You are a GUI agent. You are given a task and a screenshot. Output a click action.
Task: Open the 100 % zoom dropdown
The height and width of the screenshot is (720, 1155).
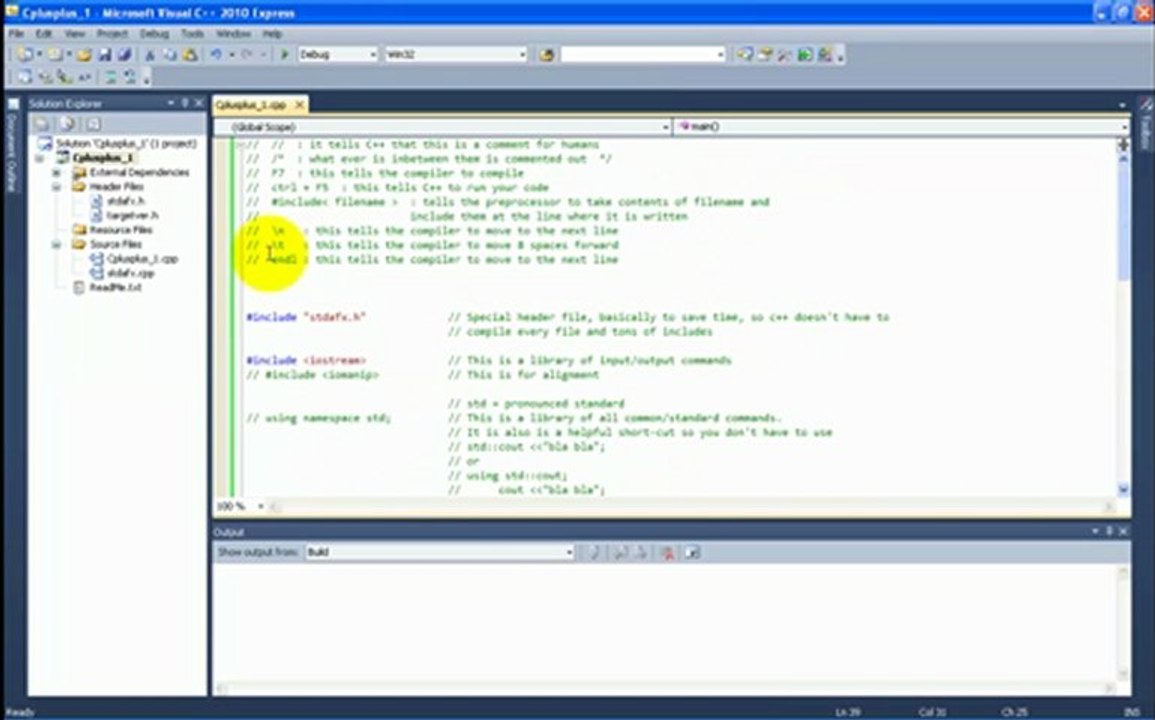point(260,506)
